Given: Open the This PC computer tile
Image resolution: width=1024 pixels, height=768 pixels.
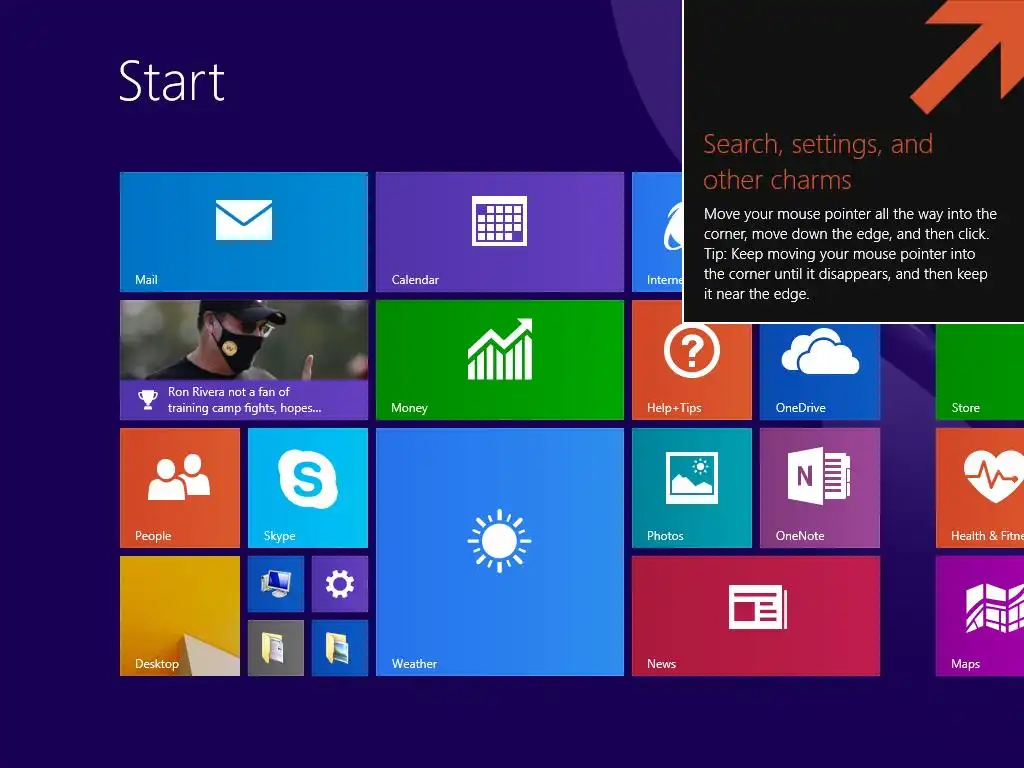Looking at the screenshot, I should [276, 584].
